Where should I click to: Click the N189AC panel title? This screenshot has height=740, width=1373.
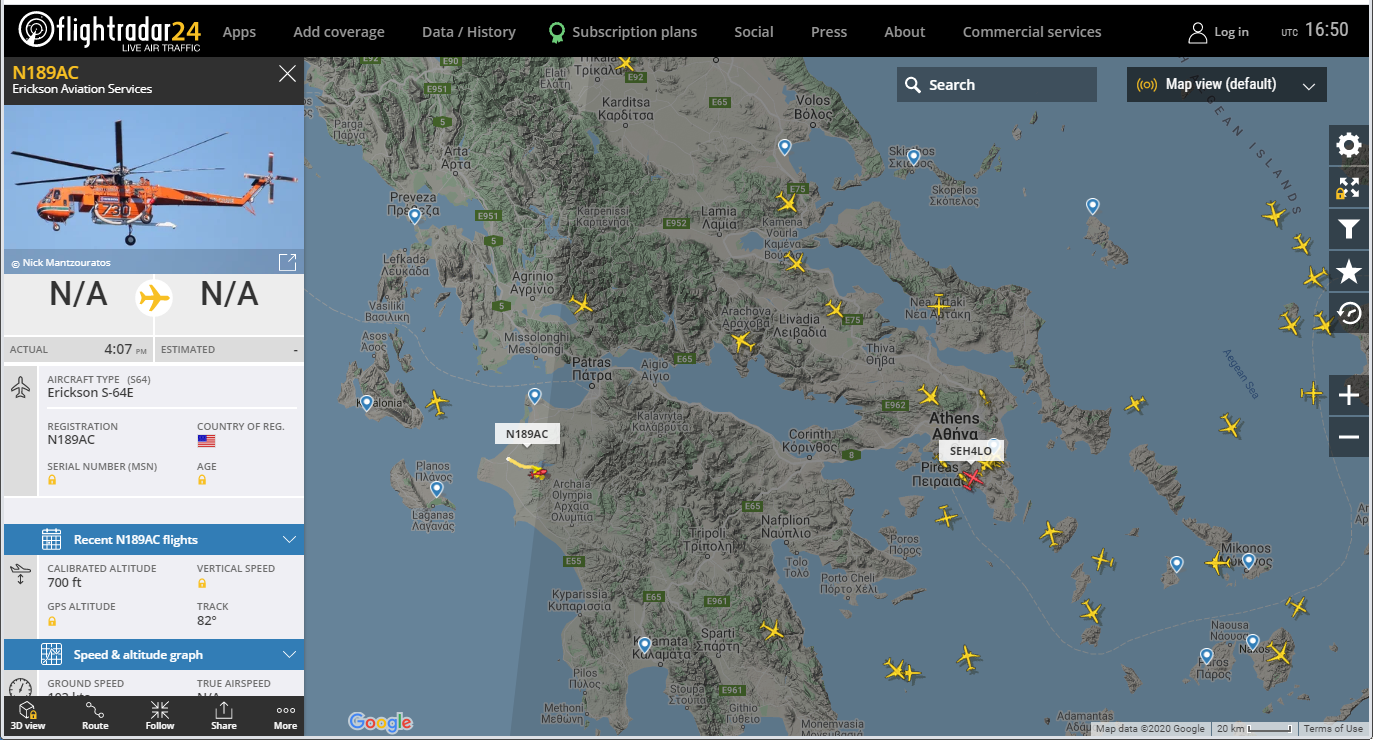(x=45, y=72)
